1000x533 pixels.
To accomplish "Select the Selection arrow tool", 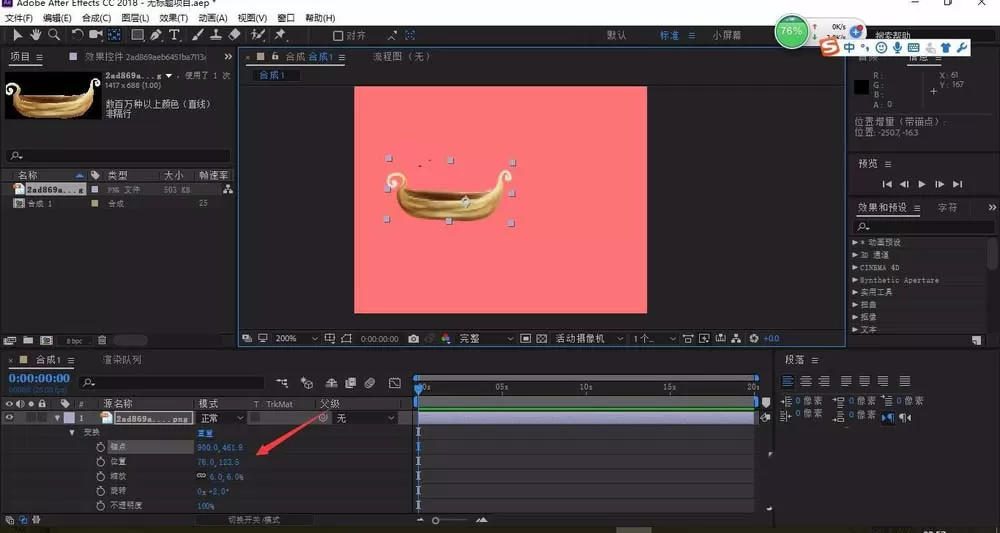I will [18, 35].
